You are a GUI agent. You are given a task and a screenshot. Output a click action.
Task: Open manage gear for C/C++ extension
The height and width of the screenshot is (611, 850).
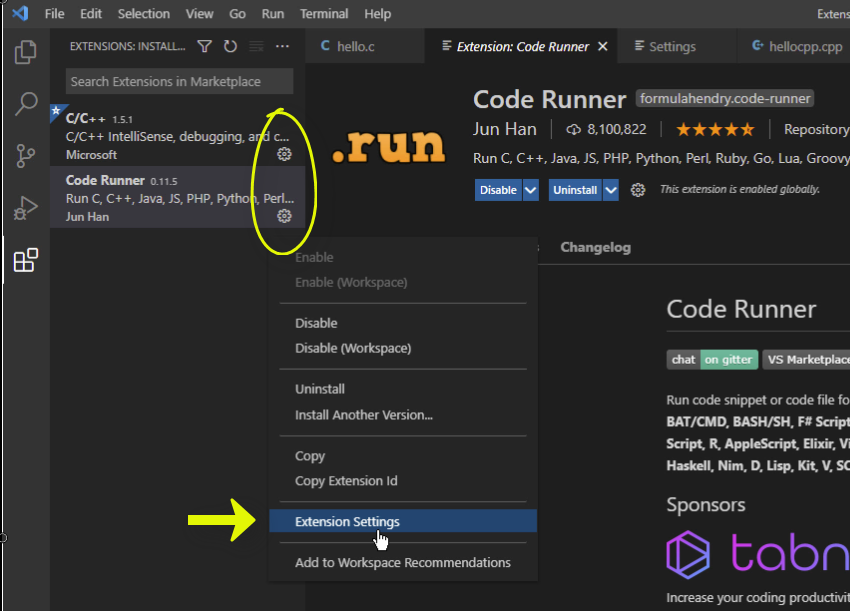[x=284, y=155]
